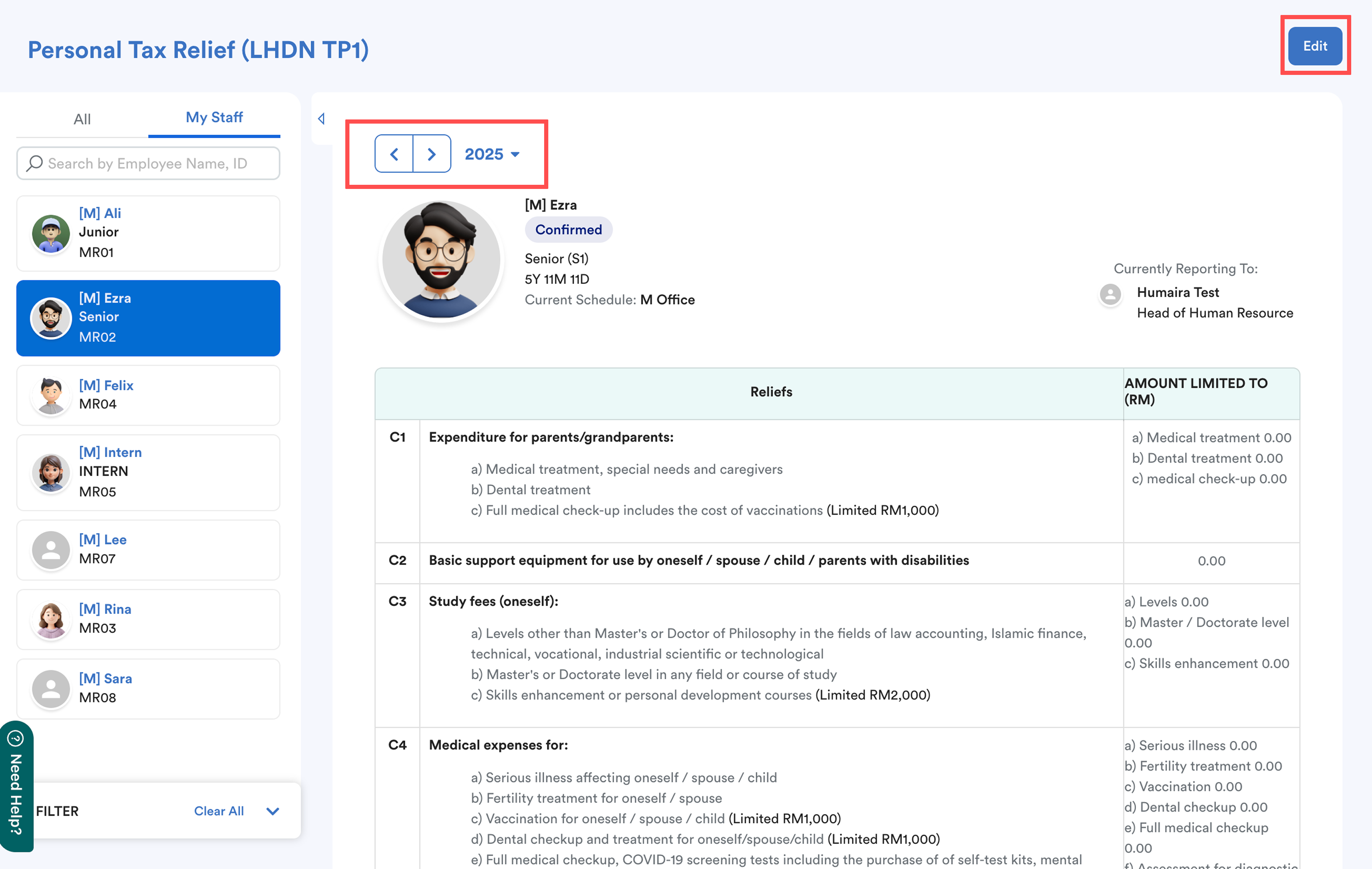The image size is (1372, 869).
Task: Click Ezra's large profile photo
Action: 441,260
